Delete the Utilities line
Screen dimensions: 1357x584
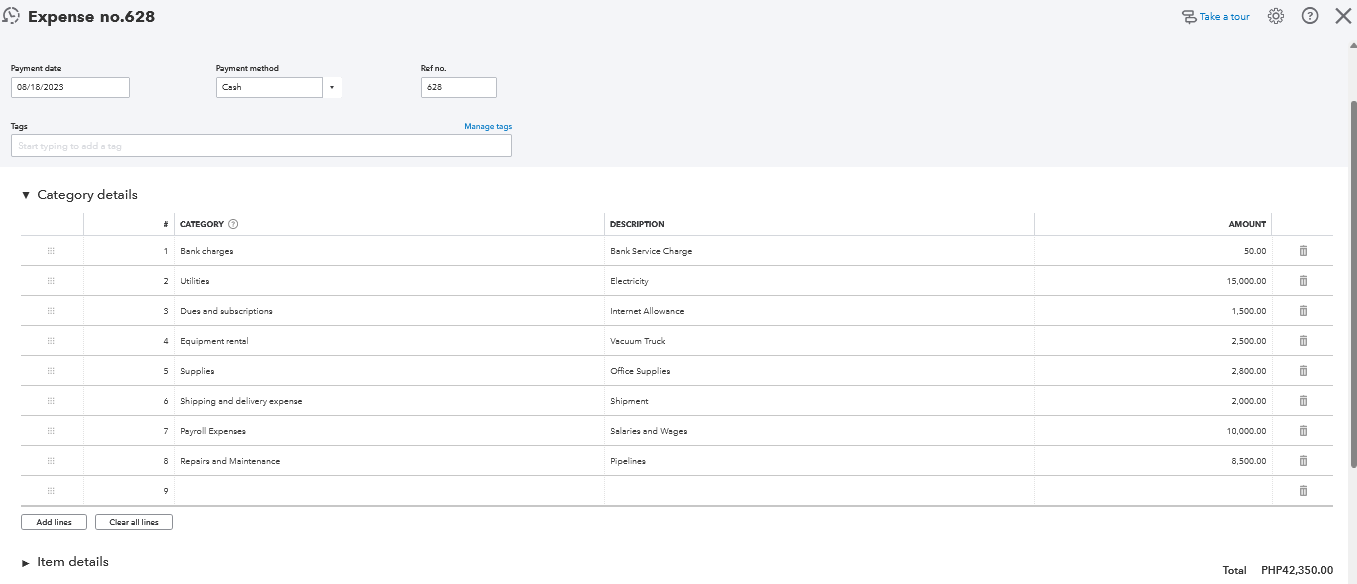pos(1303,281)
